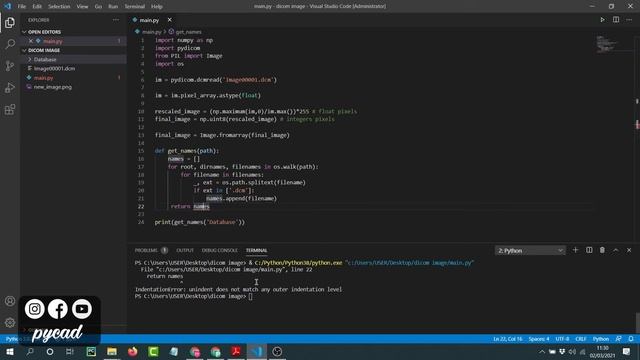The height and width of the screenshot is (360, 640).
Task: Select the Terminal panel tab
Action: pos(256,250)
